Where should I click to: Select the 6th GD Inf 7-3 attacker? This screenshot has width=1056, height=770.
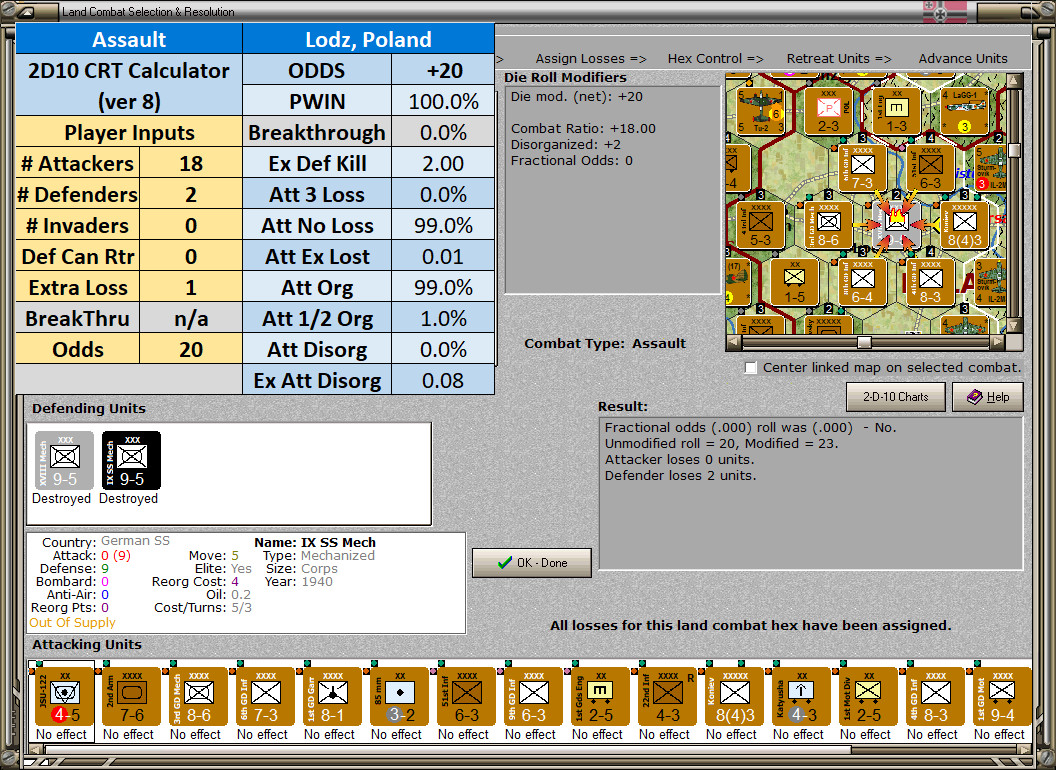point(265,697)
